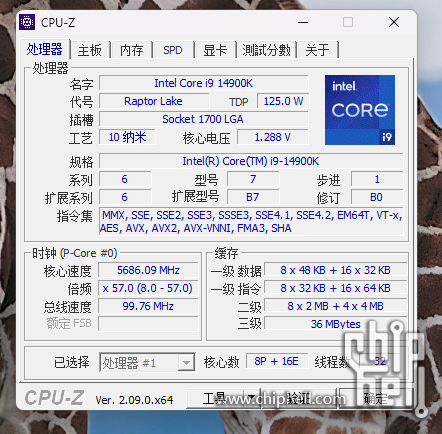Switch to the 主板 tab

click(x=90, y=50)
